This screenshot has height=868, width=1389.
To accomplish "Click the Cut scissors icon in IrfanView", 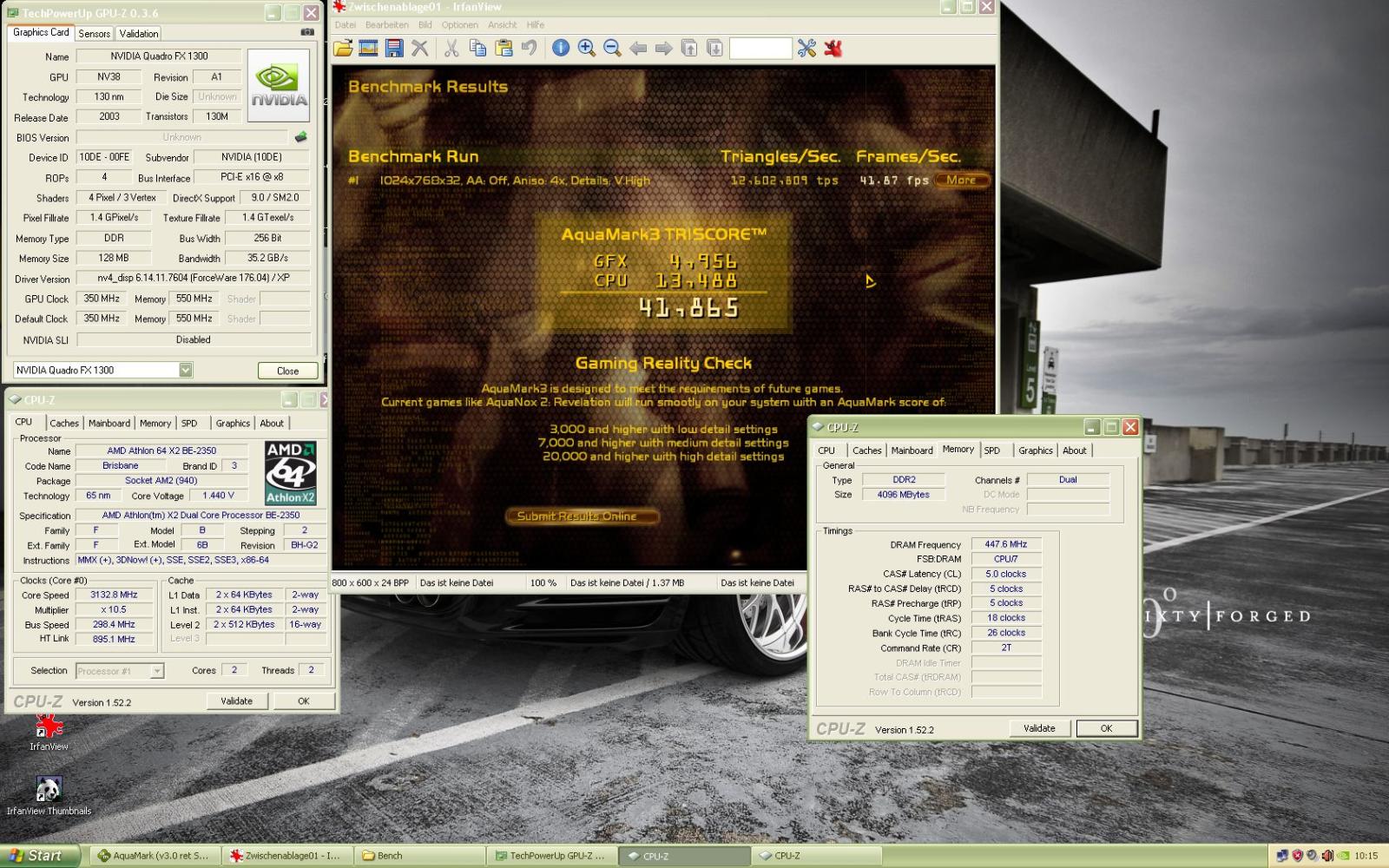I will [x=451, y=48].
